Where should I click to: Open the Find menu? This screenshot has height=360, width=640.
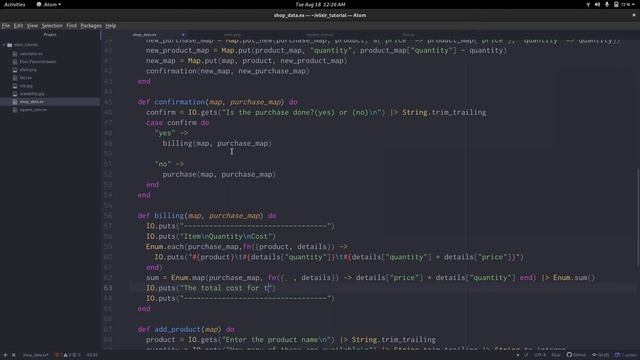click(71, 26)
